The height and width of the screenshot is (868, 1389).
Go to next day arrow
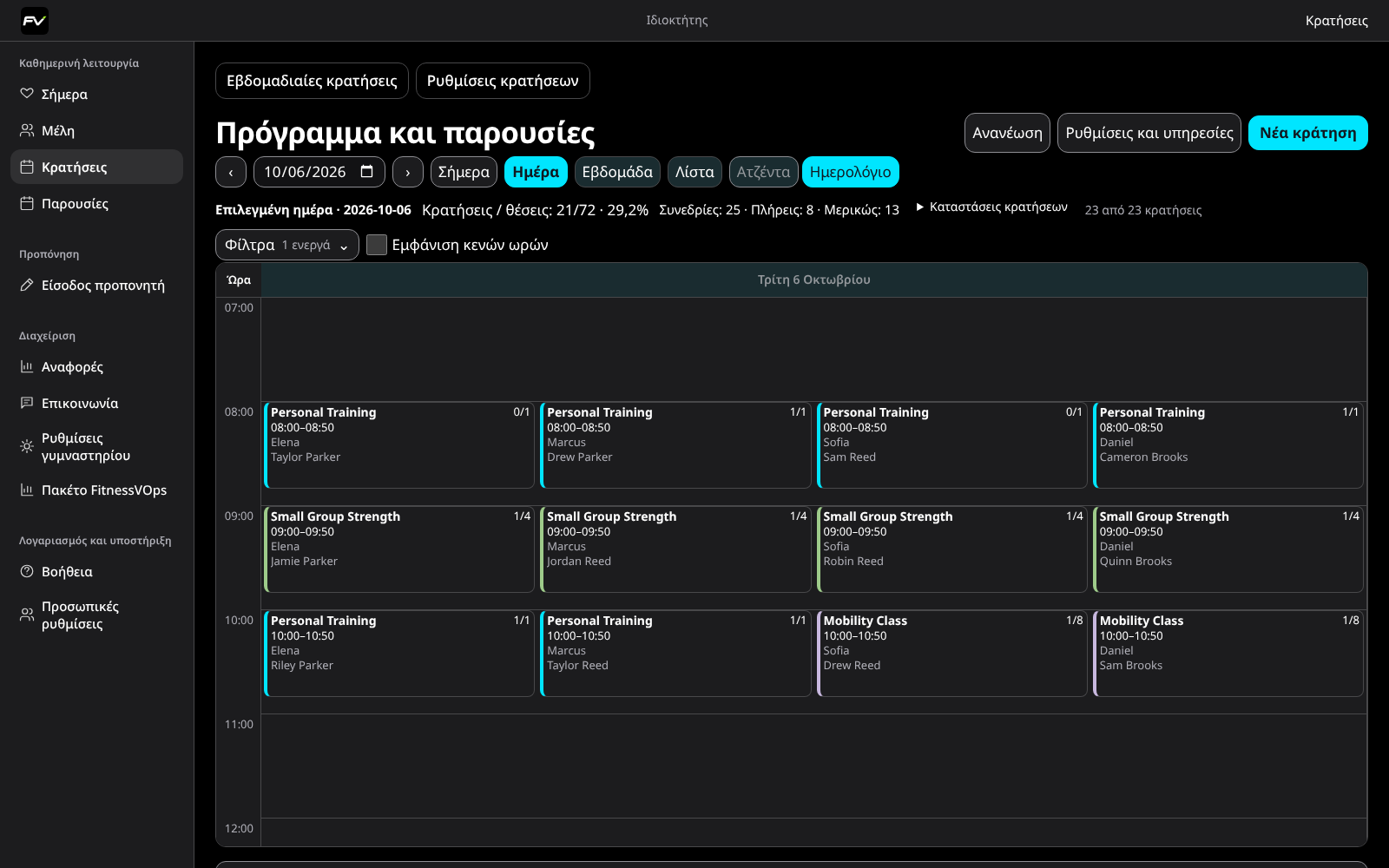pyautogui.click(x=408, y=172)
